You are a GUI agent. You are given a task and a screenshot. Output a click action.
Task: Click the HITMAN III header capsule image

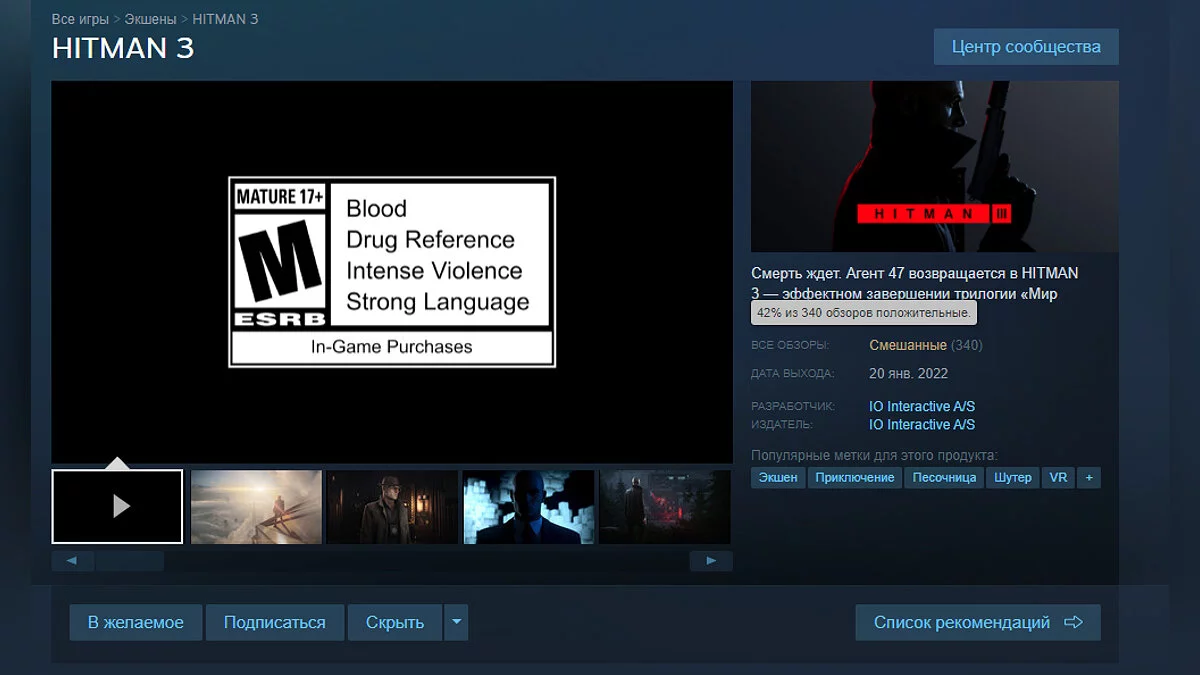point(935,166)
